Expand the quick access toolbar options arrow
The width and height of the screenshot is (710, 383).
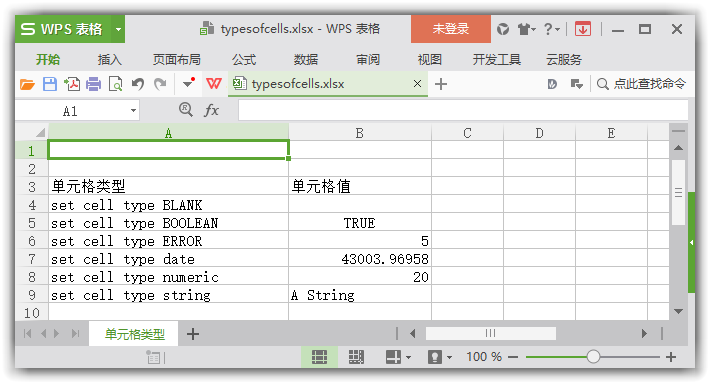[188, 83]
